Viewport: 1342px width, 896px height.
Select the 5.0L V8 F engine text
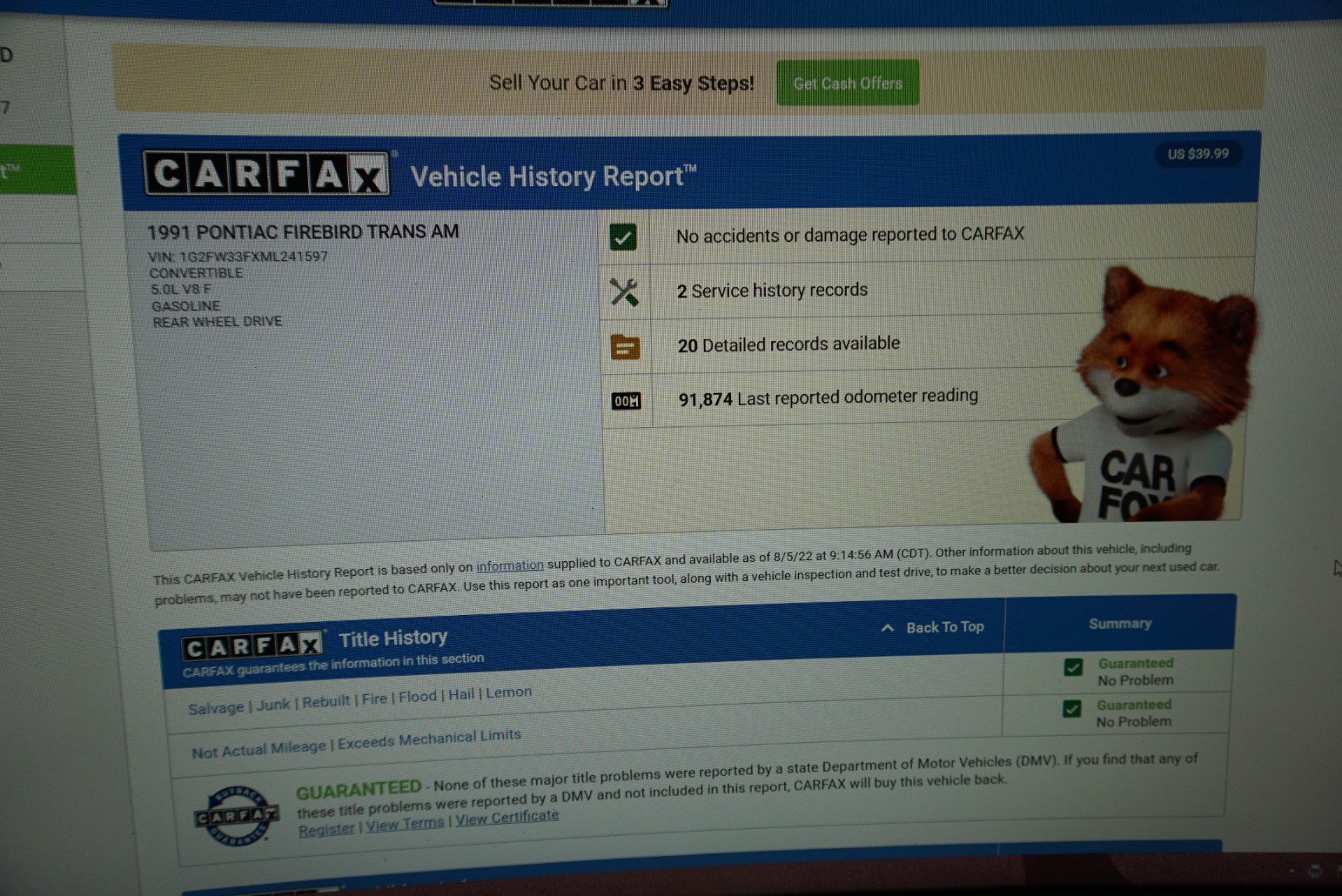181,289
